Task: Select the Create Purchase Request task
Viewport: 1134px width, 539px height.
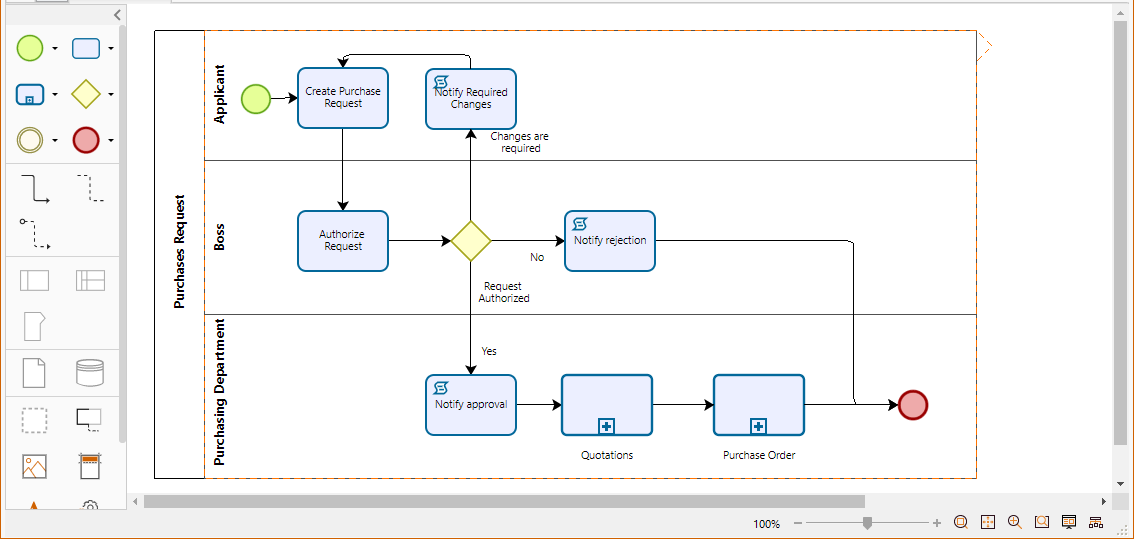Action: tap(343, 98)
